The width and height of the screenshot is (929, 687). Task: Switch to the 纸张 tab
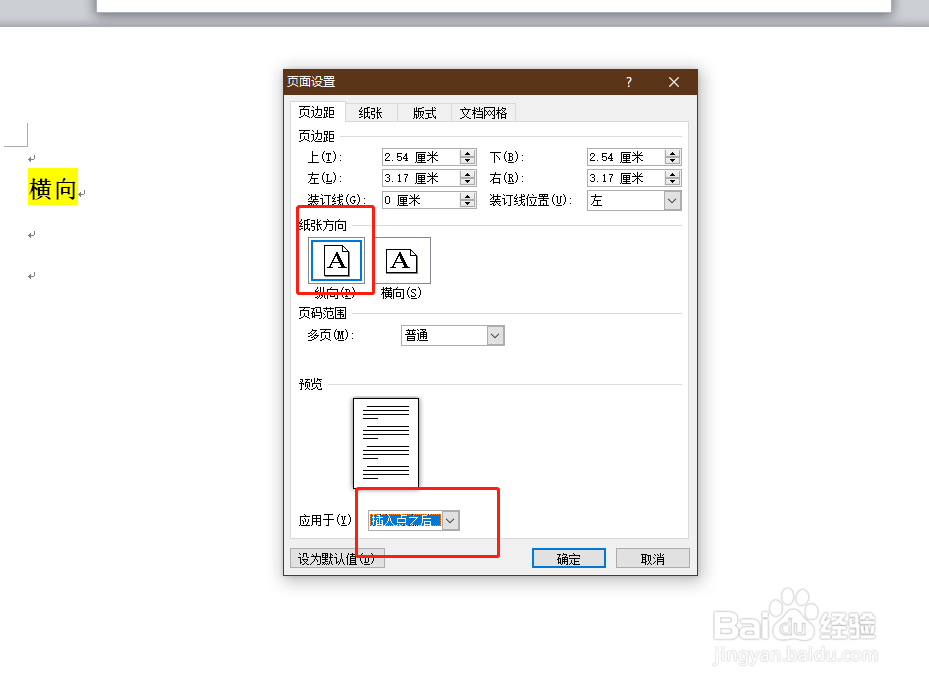pyautogui.click(x=370, y=112)
